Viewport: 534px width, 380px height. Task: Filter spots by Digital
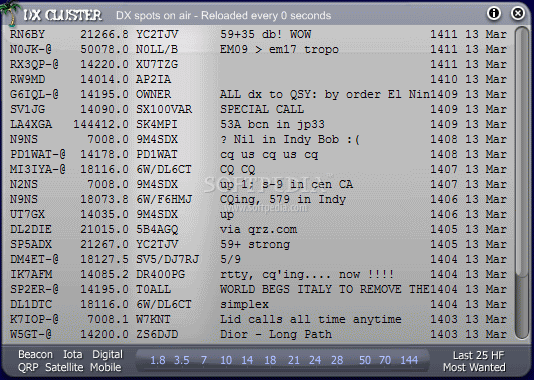107,354
